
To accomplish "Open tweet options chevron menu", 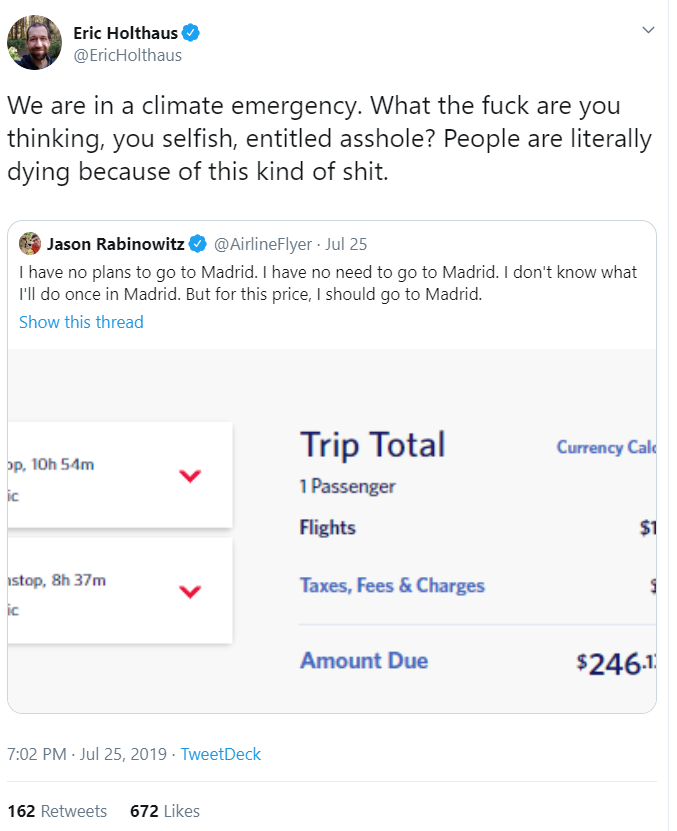I will [x=647, y=31].
